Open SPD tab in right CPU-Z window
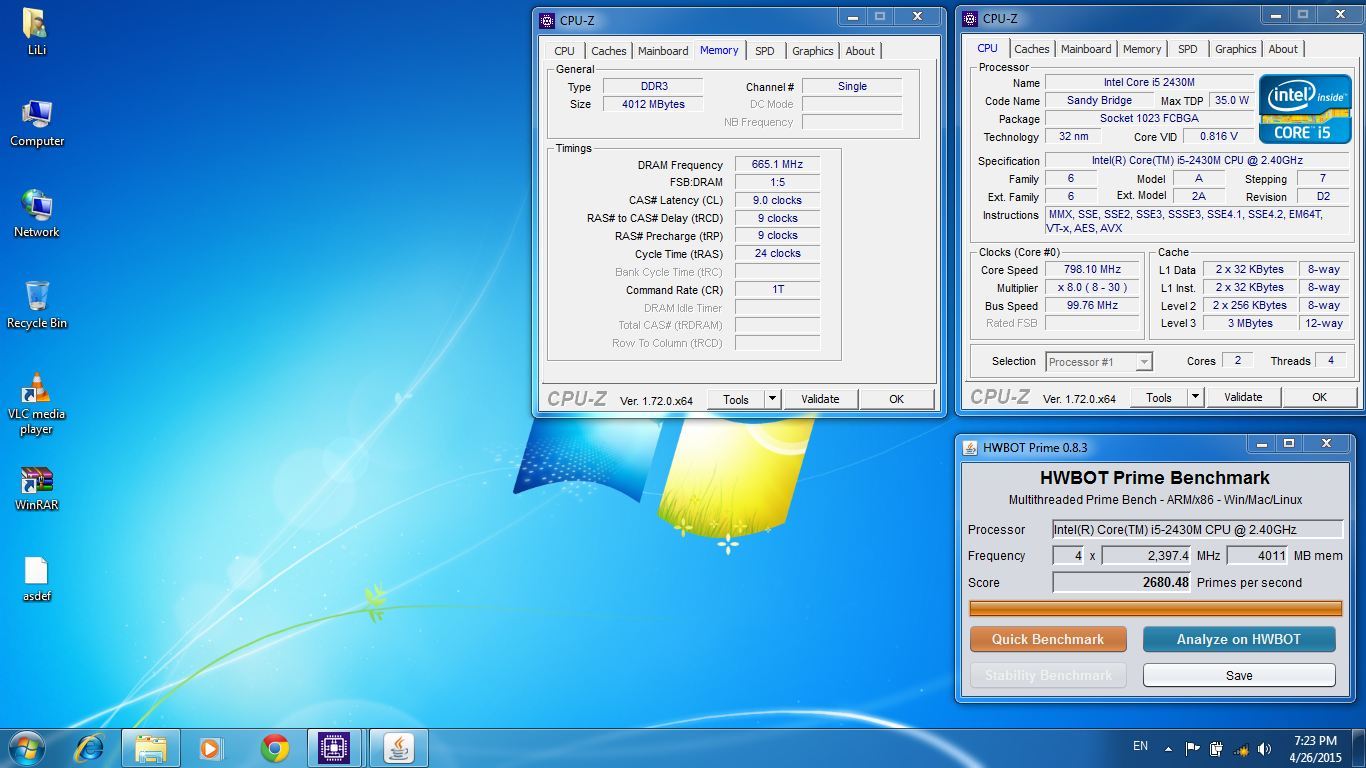The image size is (1366, 768). (x=1187, y=49)
